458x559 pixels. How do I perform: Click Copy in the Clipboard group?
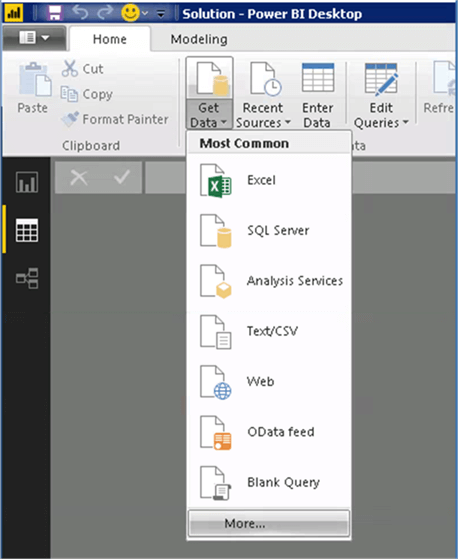[x=87, y=94]
